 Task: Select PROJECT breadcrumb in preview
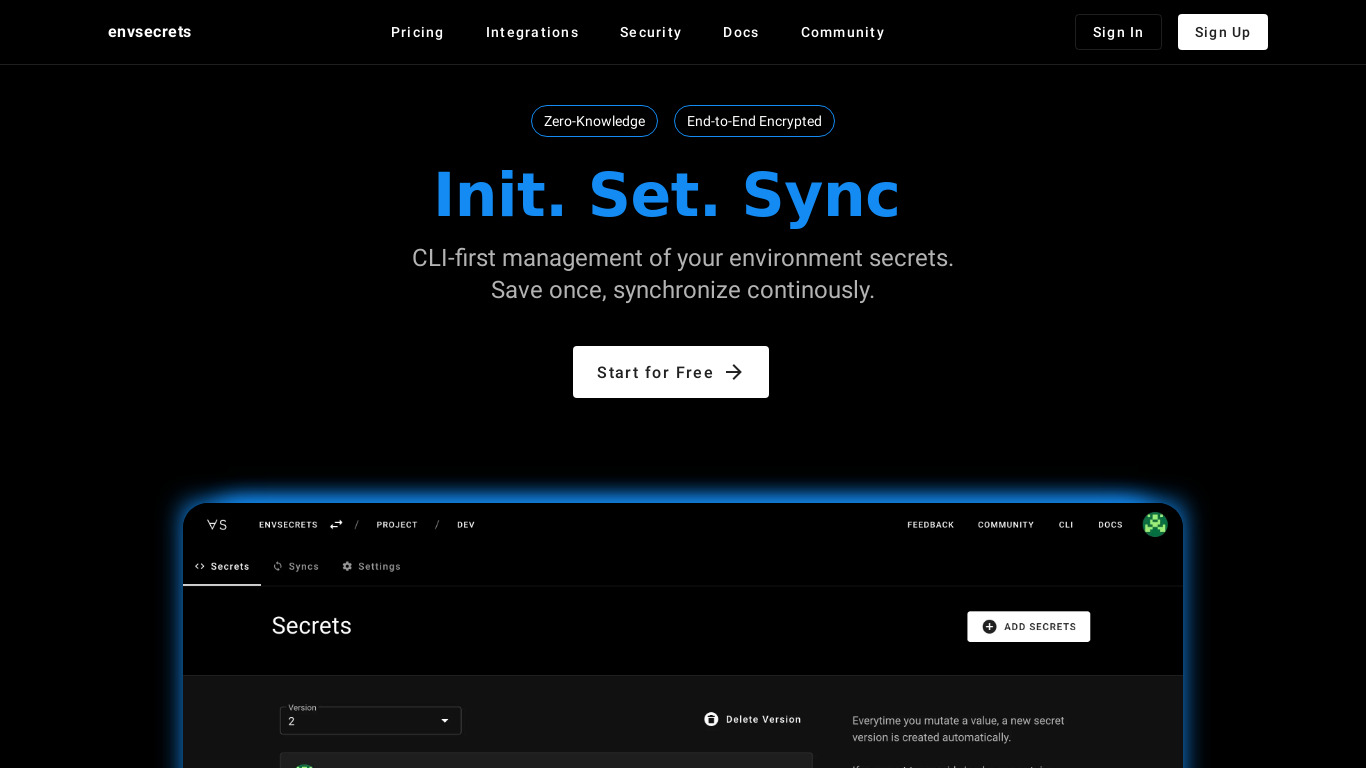coord(397,525)
